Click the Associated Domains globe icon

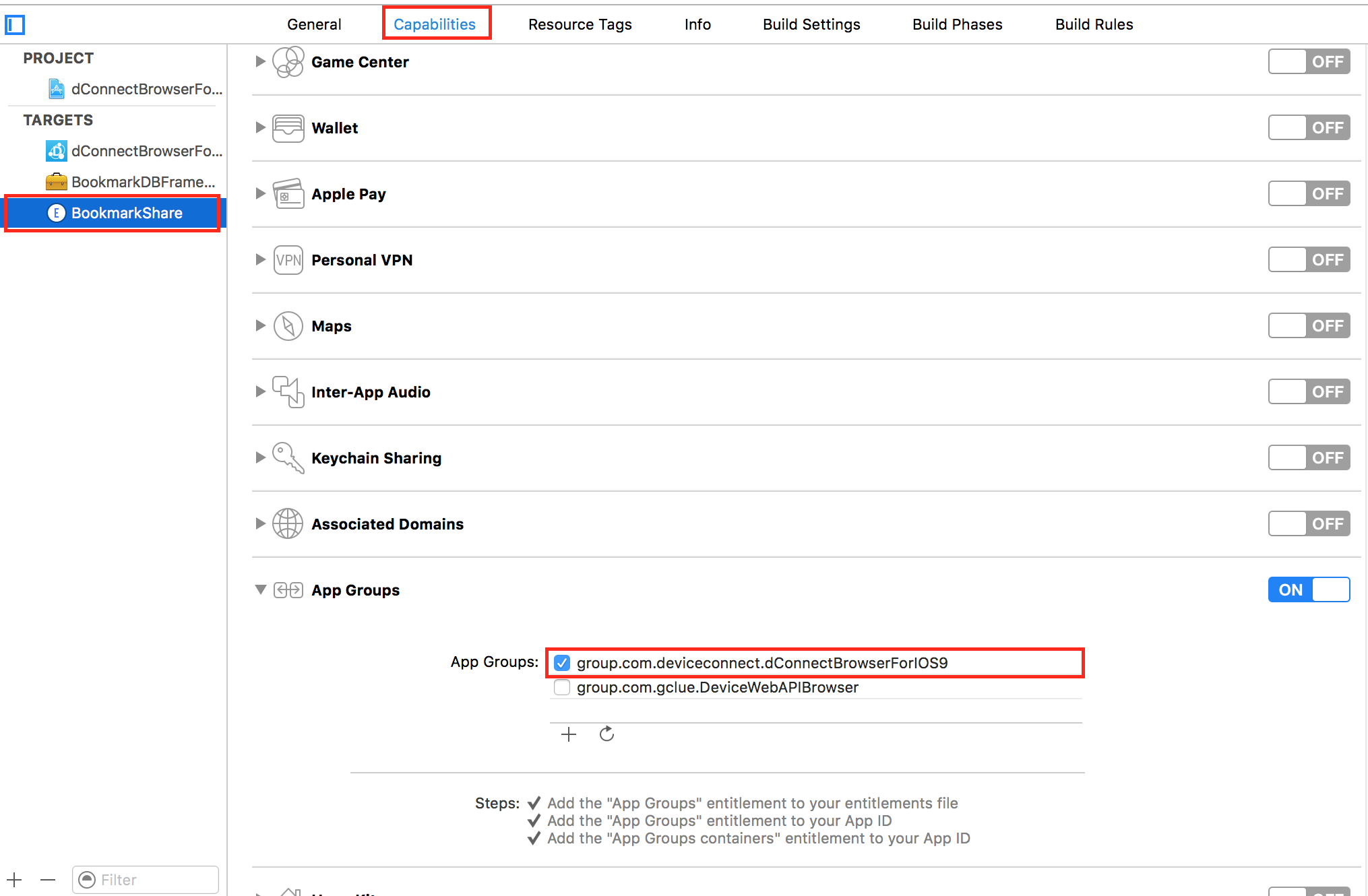point(288,524)
